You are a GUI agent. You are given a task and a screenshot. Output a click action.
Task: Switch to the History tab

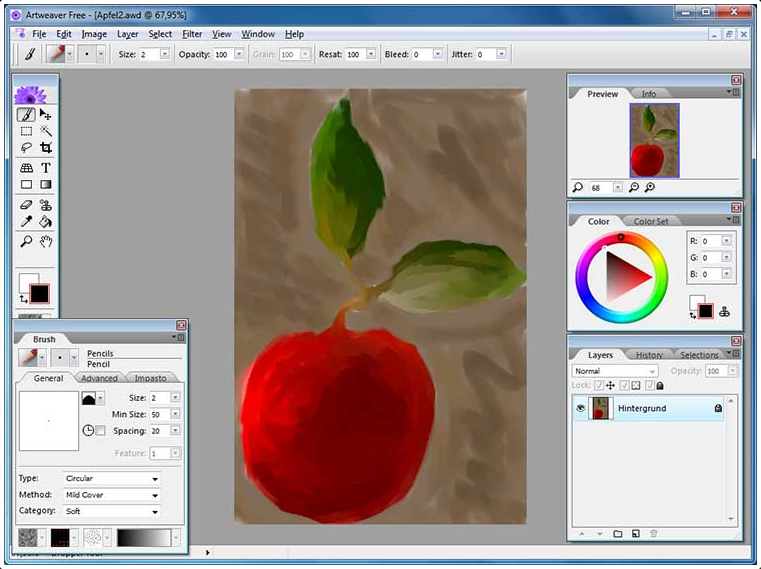click(649, 355)
